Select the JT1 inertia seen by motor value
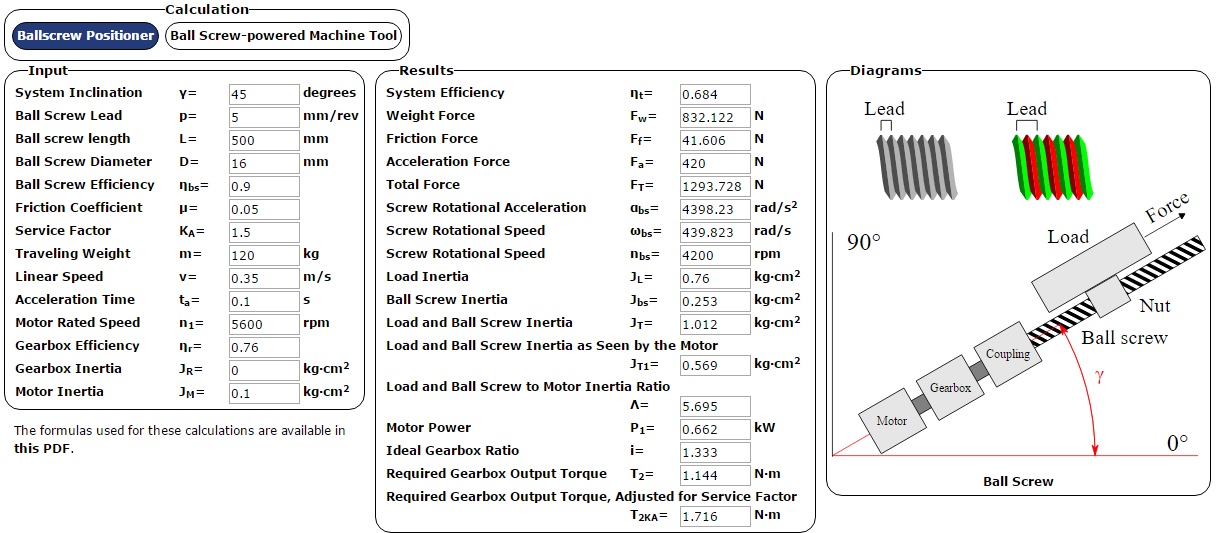 [x=715, y=365]
